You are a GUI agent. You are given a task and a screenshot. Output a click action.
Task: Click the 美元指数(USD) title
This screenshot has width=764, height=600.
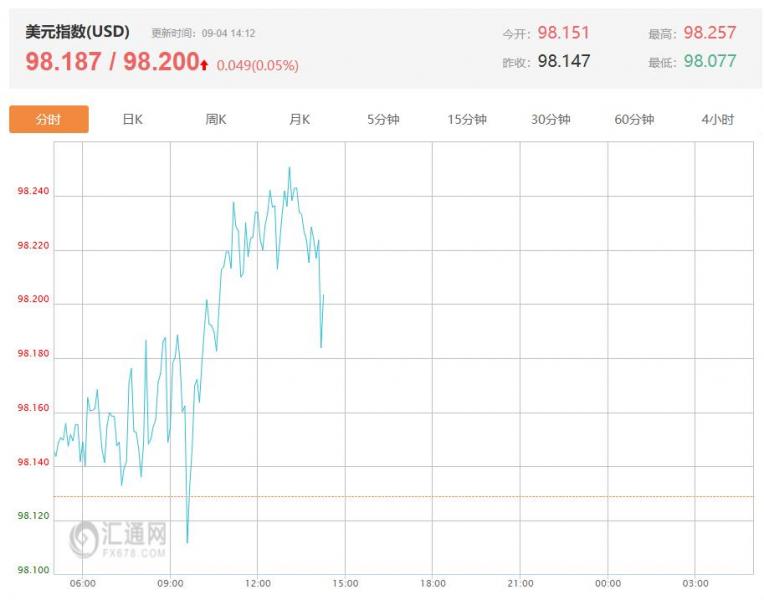point(77,32)
